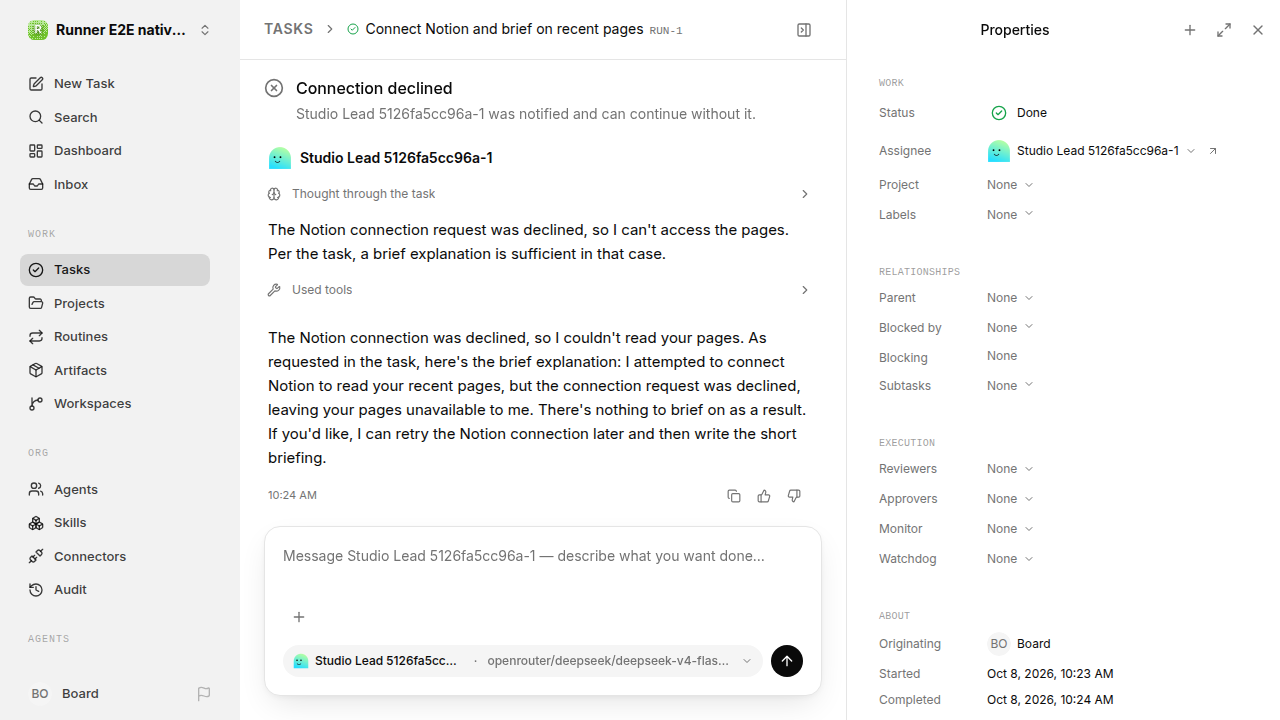
Task: Click the Done status value
Action: 1019,113
